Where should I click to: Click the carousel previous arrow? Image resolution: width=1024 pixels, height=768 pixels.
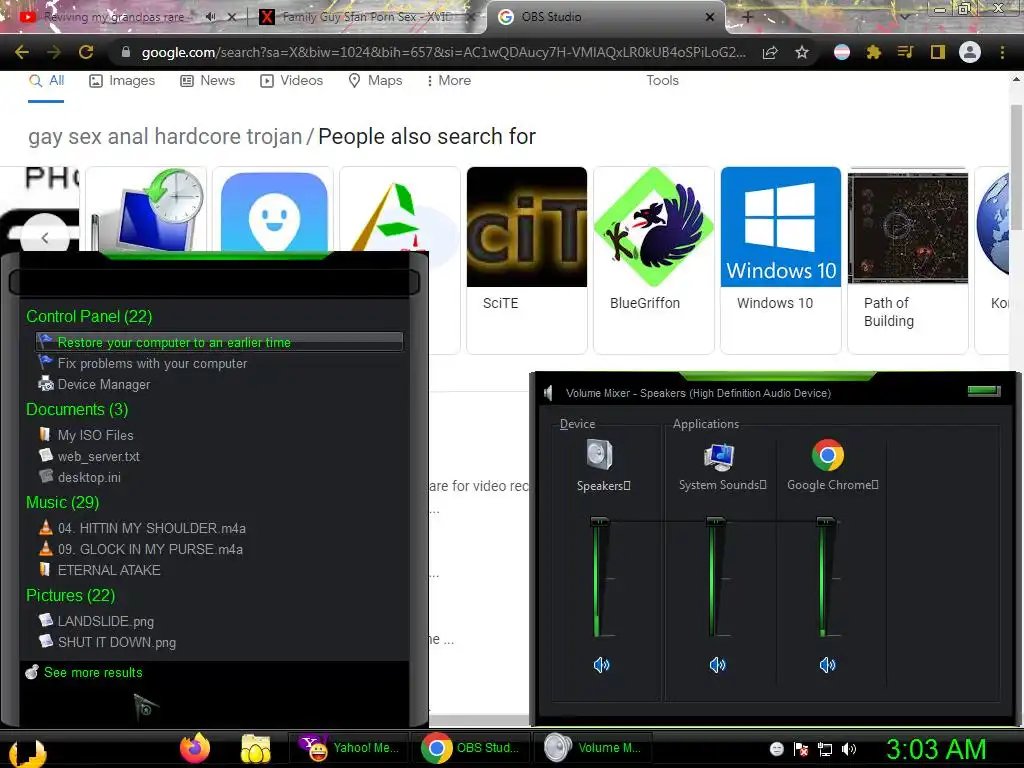(x=44, y=236)
